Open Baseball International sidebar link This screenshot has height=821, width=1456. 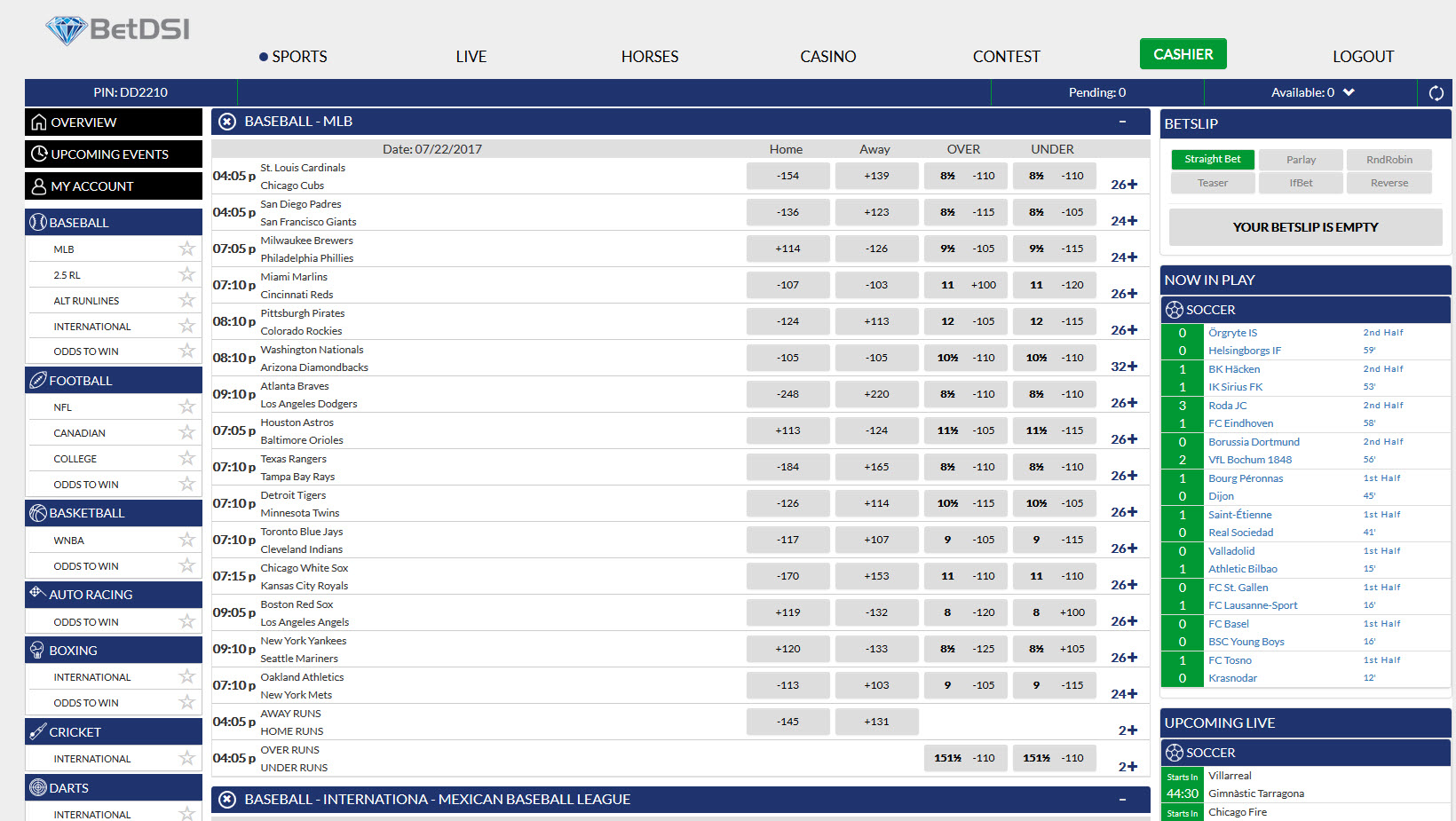(x=91, y=327)
